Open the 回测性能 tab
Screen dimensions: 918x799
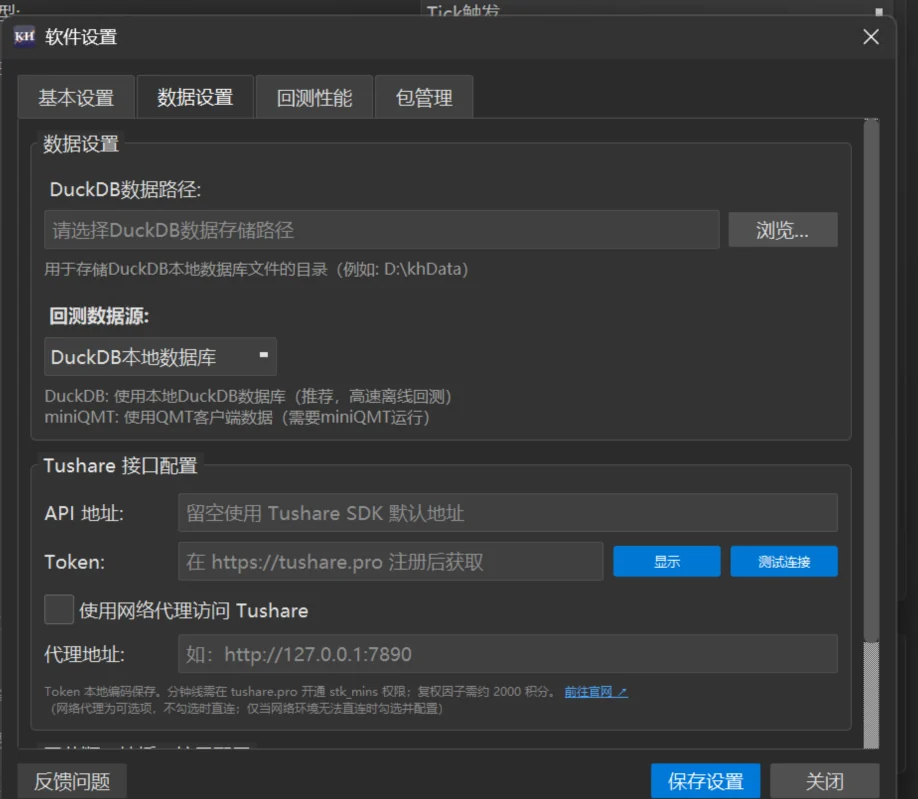click(x=314, y=97)
